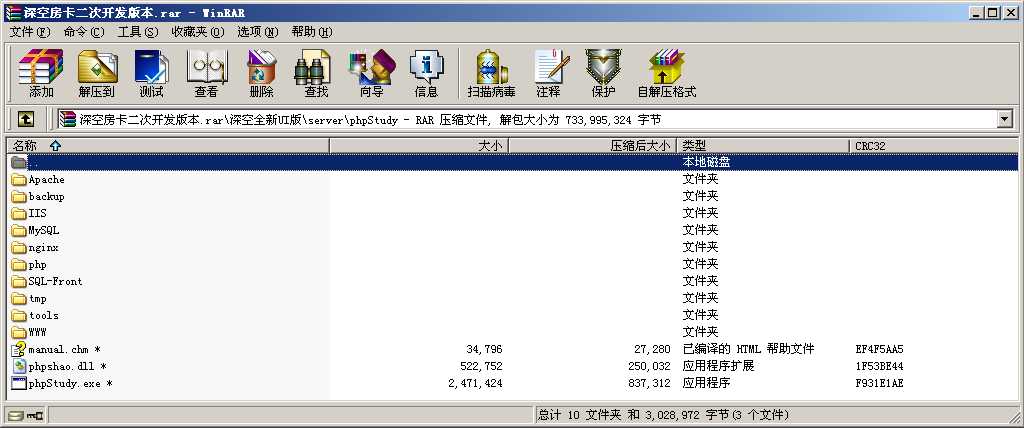Click the archive path address field
The image size is (1024, 428).
[x=526, y=119]
